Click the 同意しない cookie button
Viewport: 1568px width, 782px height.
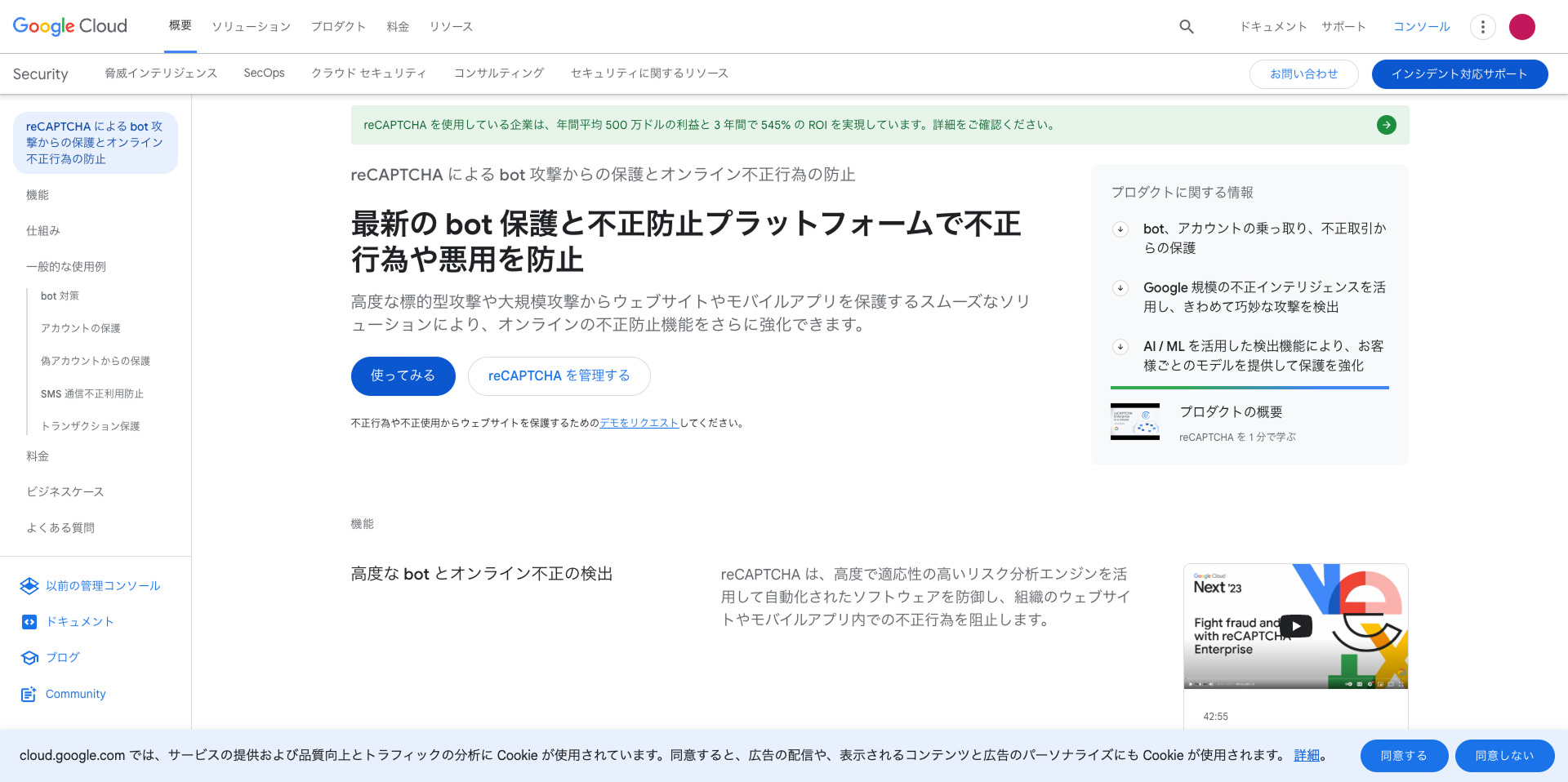1505,756
